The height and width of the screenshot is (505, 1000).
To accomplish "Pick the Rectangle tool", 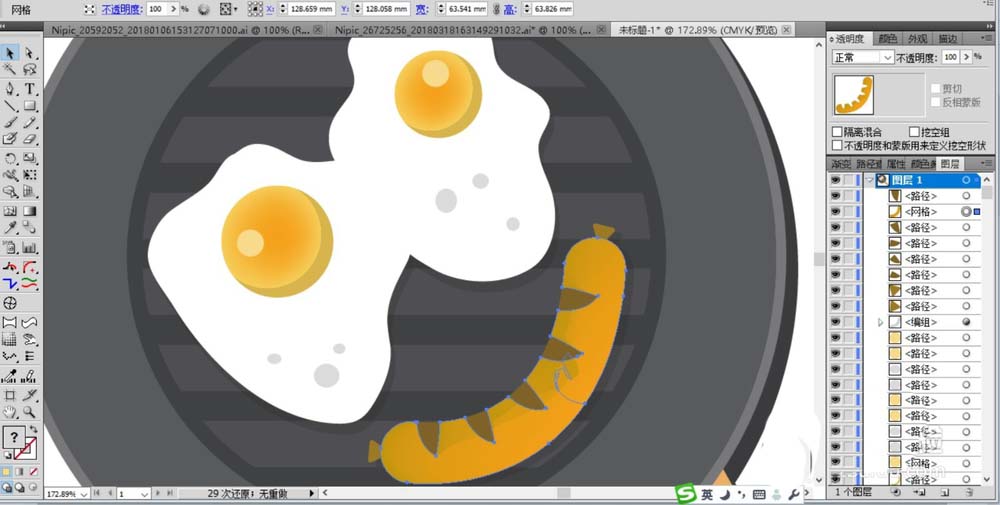I will [x=29, y=105].
